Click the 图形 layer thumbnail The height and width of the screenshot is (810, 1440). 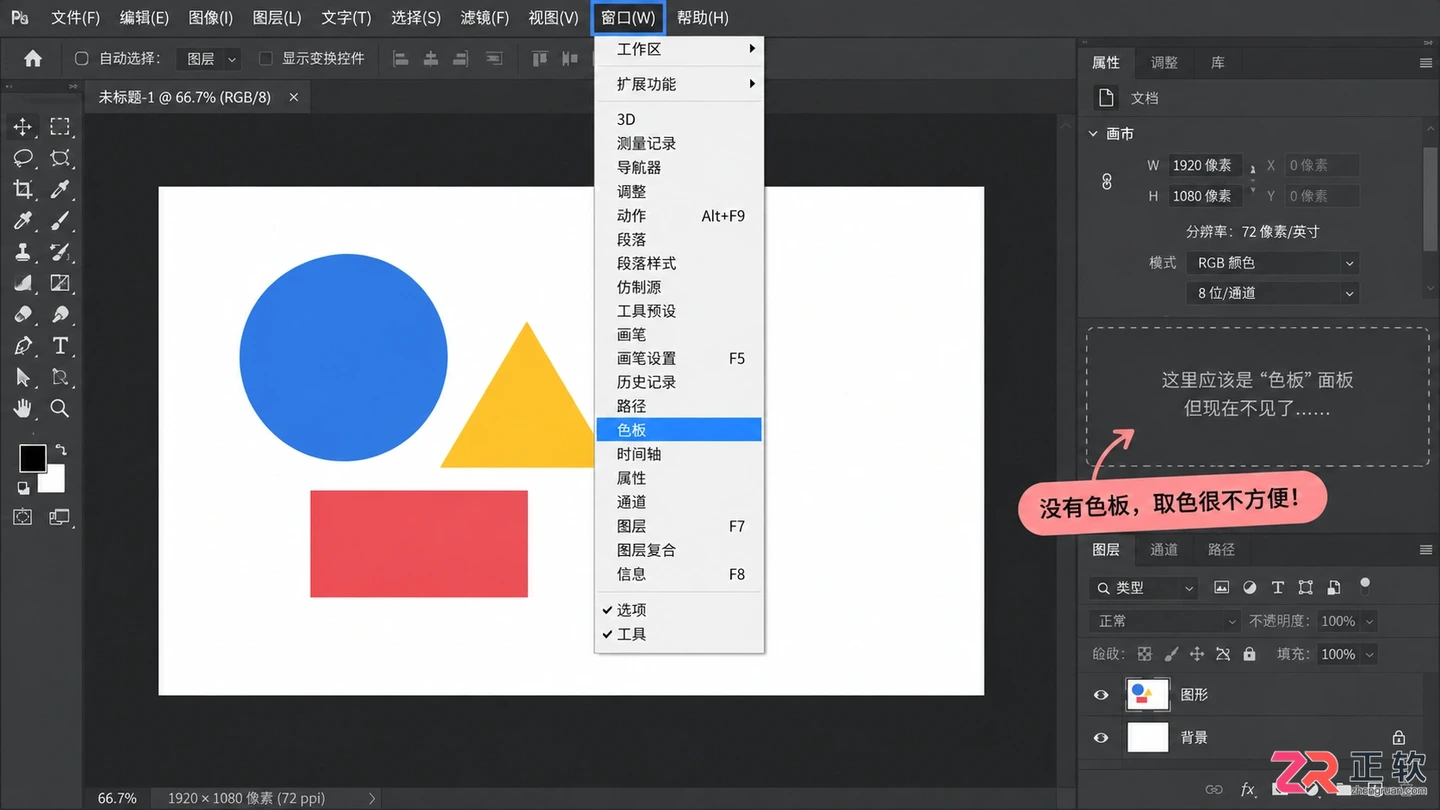pyautogui.click(x=1148, y=694)
